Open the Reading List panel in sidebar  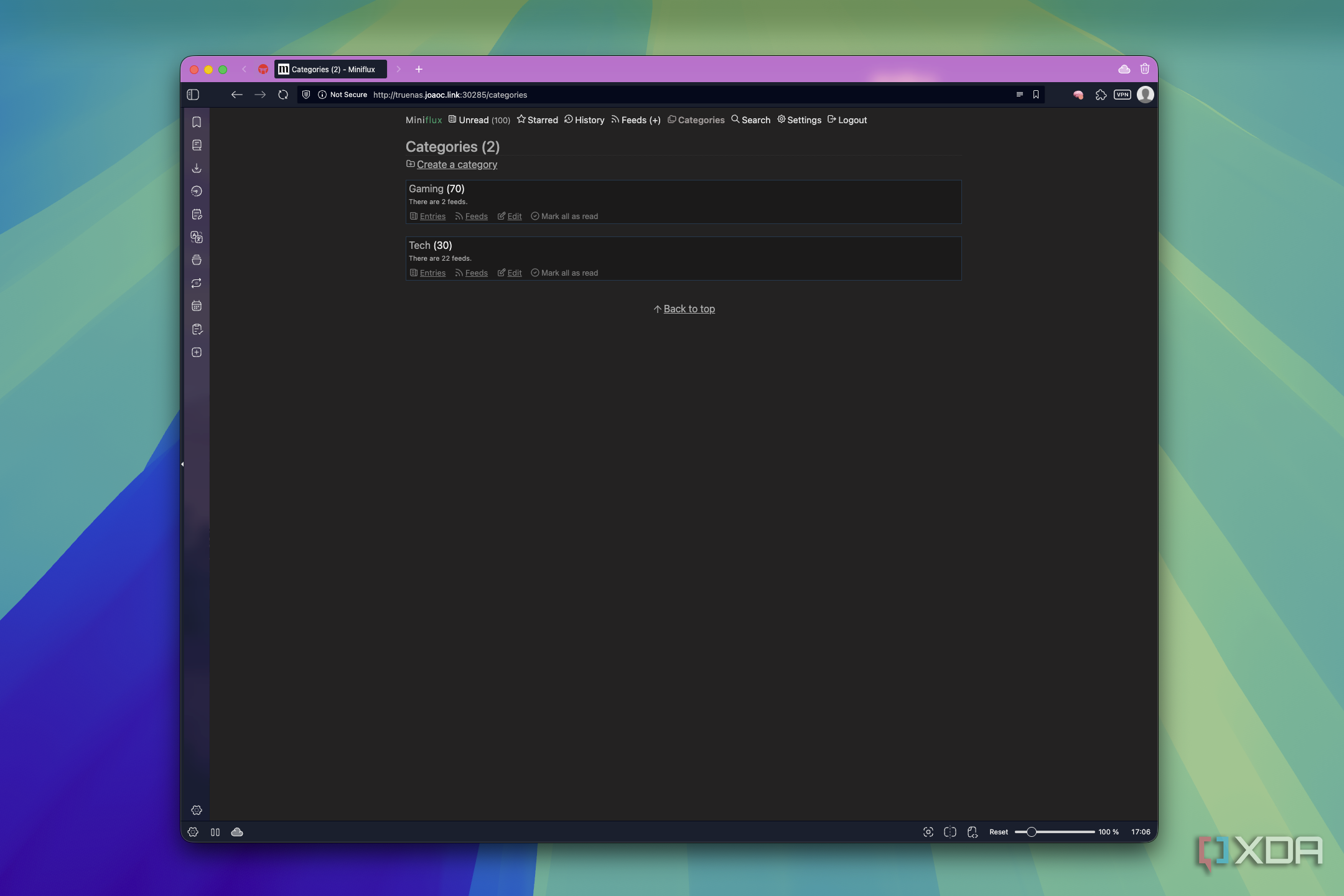(197, 145)
